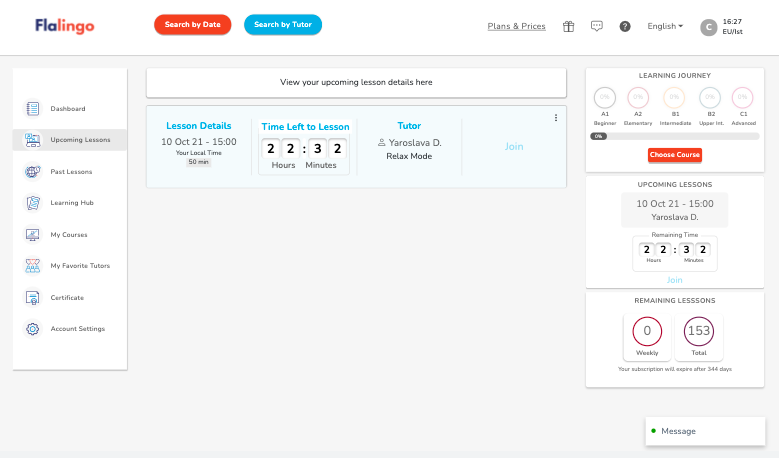Viewport: 779px width, 458px height.
Task: Click Join in the lesson details card
Action: 514,147
